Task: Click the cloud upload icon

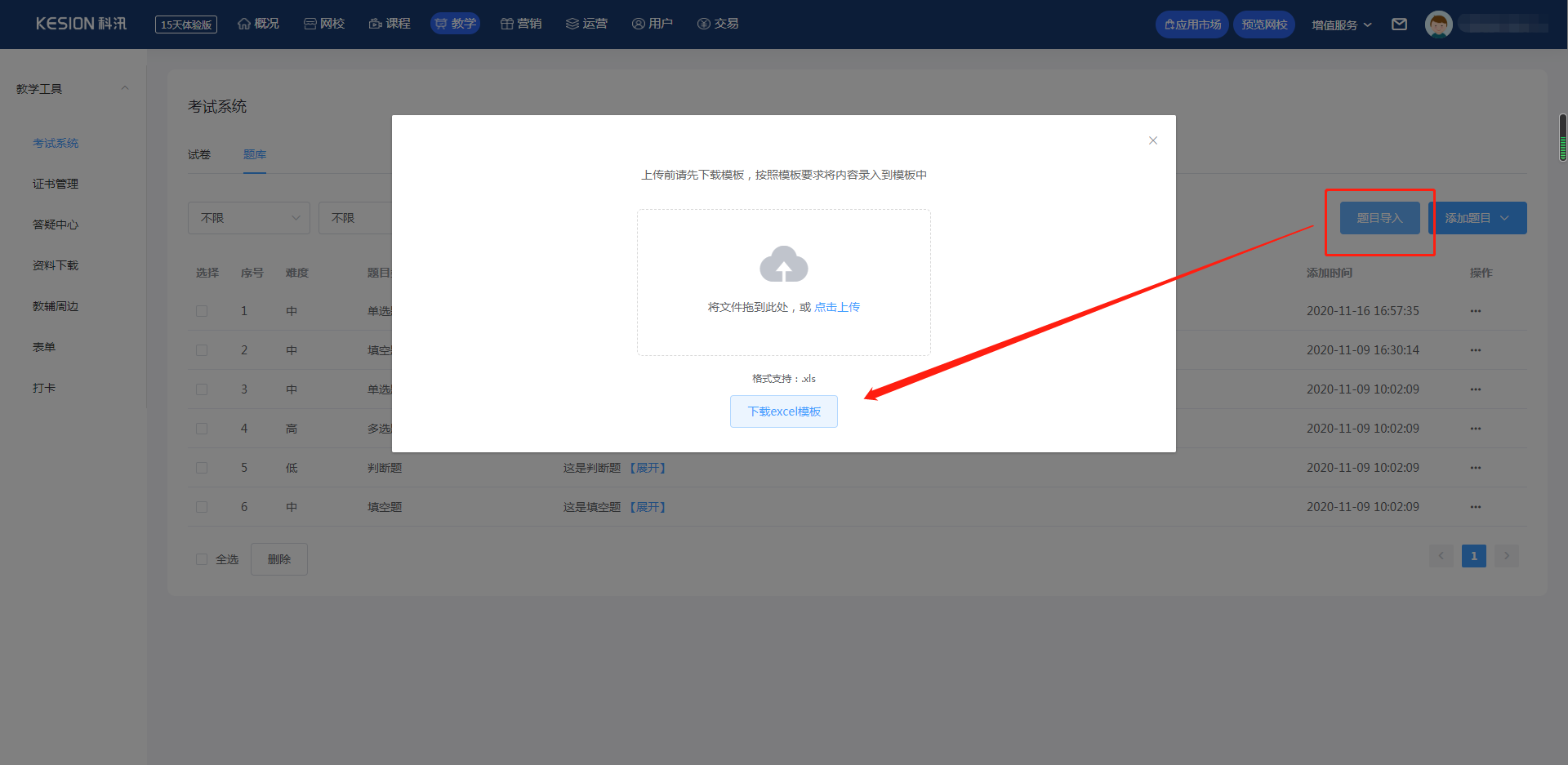Action: point(783,265)
